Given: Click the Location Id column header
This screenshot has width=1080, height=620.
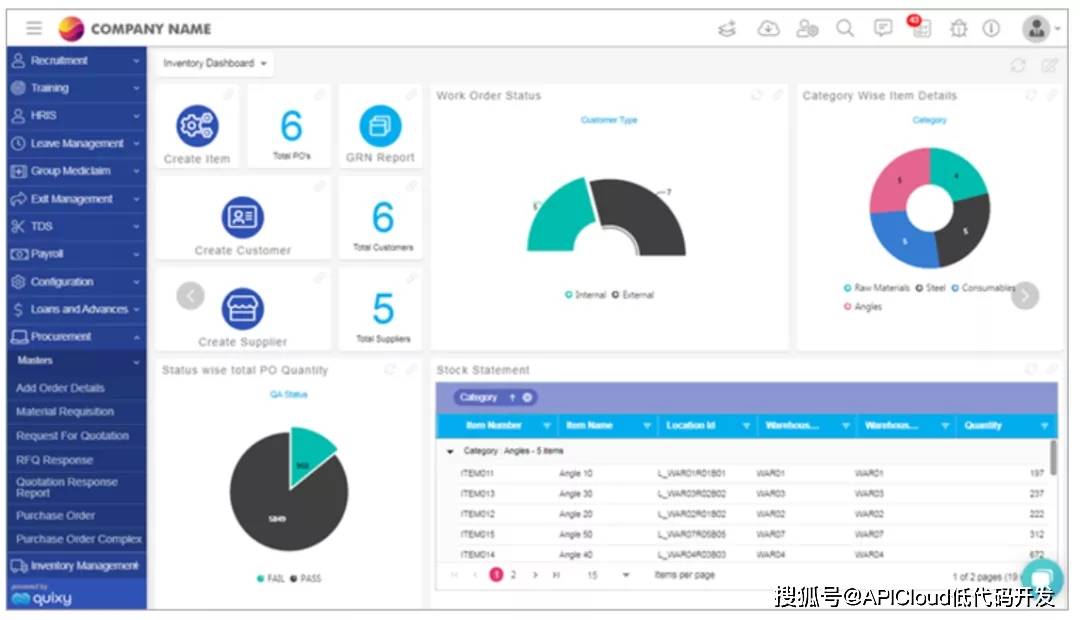Looking at the screenshot, I should coord(691,426).
